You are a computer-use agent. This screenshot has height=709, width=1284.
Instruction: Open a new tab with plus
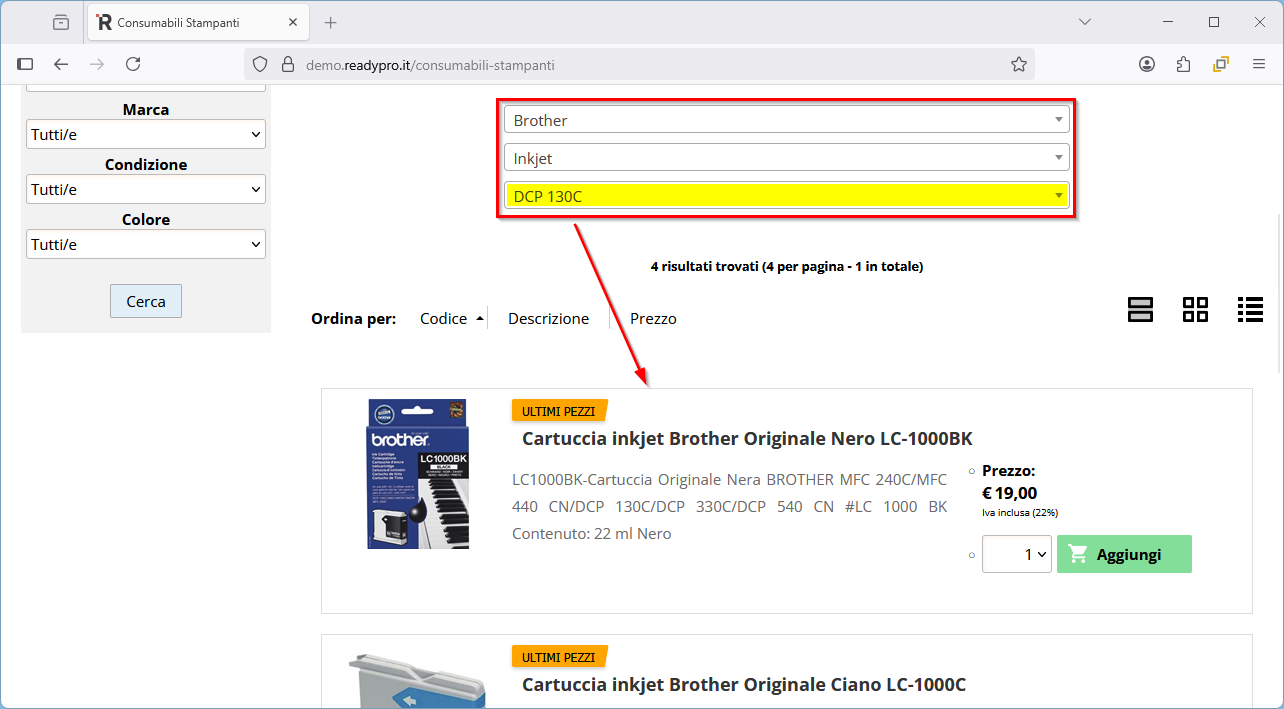[x=331, y=22]
